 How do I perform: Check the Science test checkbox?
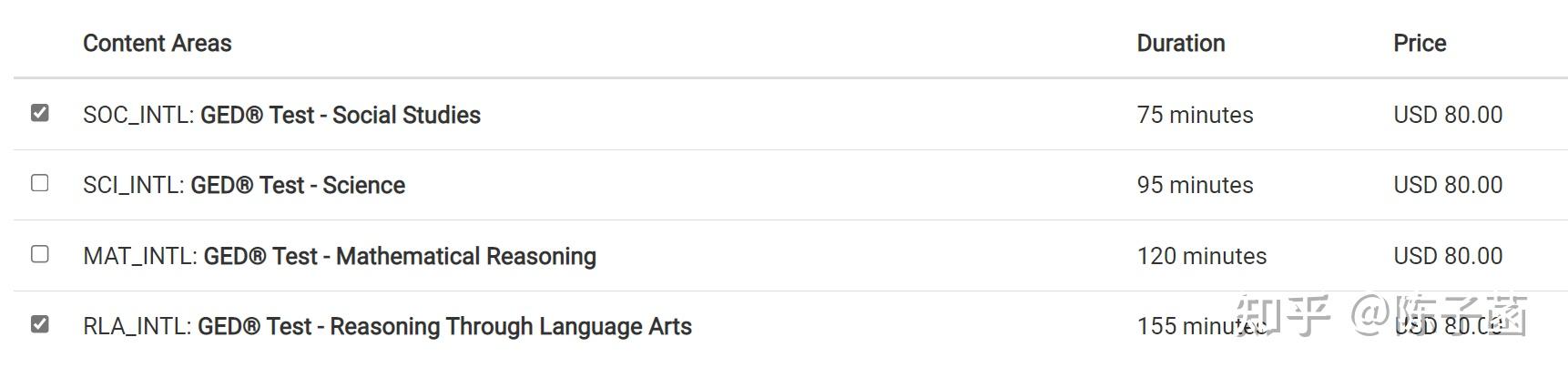[40, 183]
